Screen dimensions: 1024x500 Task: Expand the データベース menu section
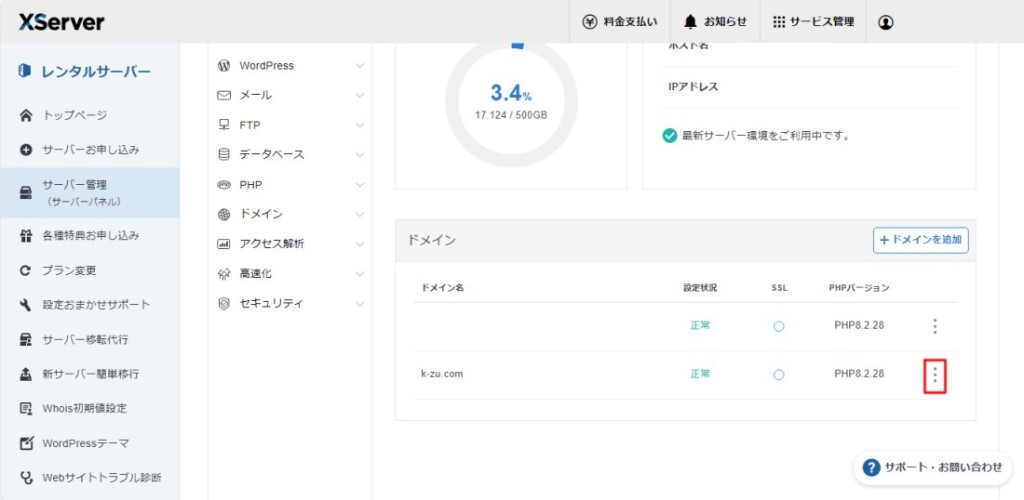click(290, 155)
